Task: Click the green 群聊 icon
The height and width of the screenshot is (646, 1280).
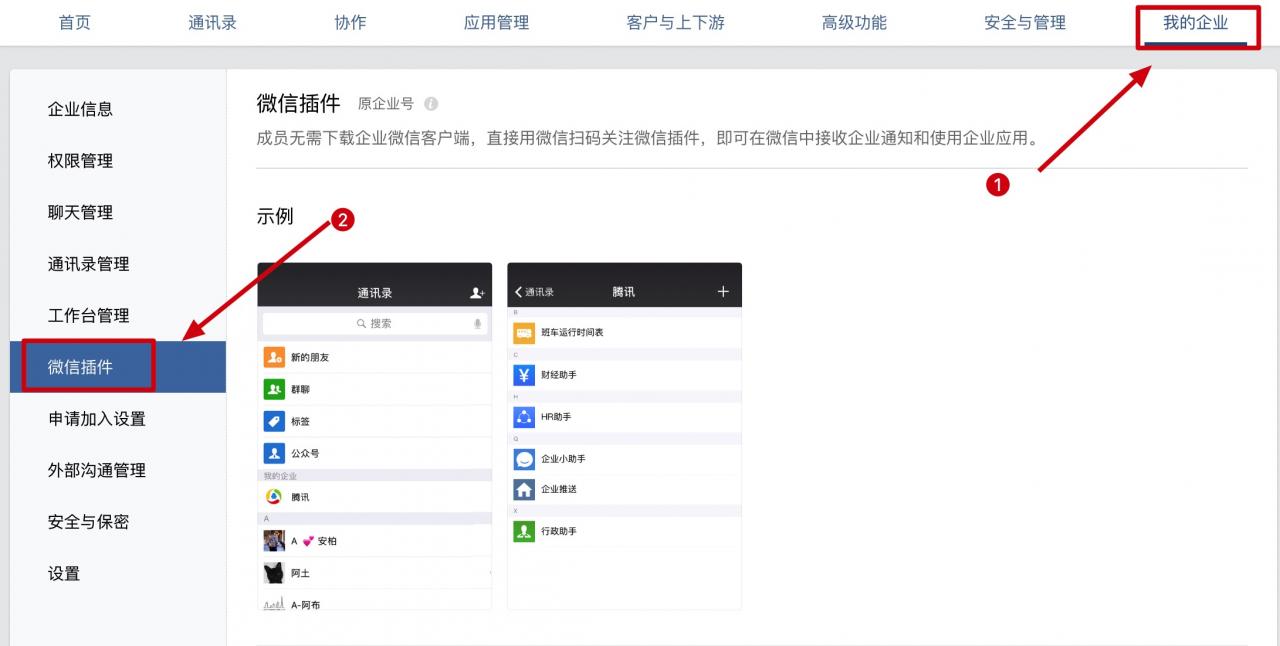Action: pos(274,389)
